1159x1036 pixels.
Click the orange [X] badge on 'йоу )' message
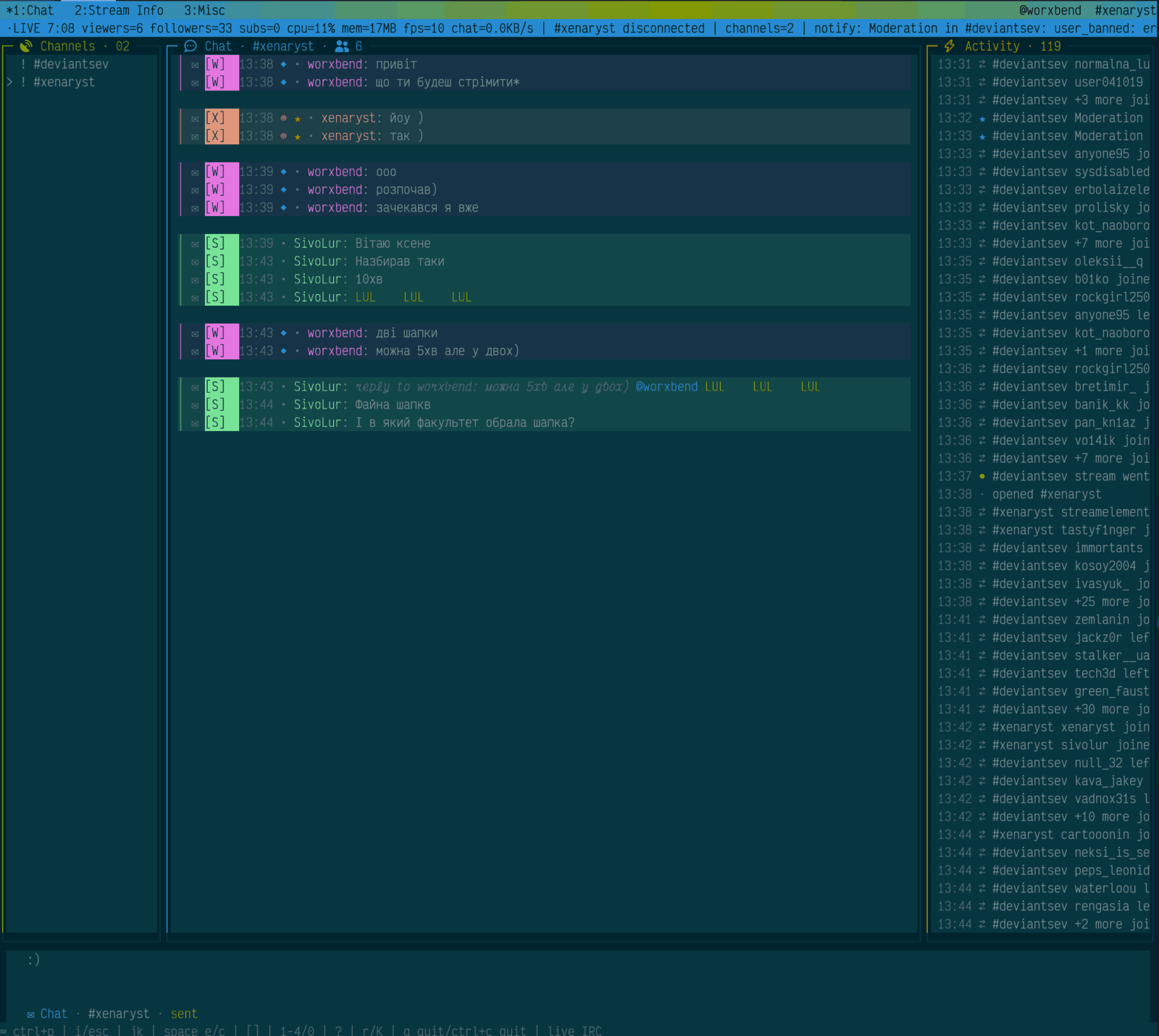tap(221, 118)
